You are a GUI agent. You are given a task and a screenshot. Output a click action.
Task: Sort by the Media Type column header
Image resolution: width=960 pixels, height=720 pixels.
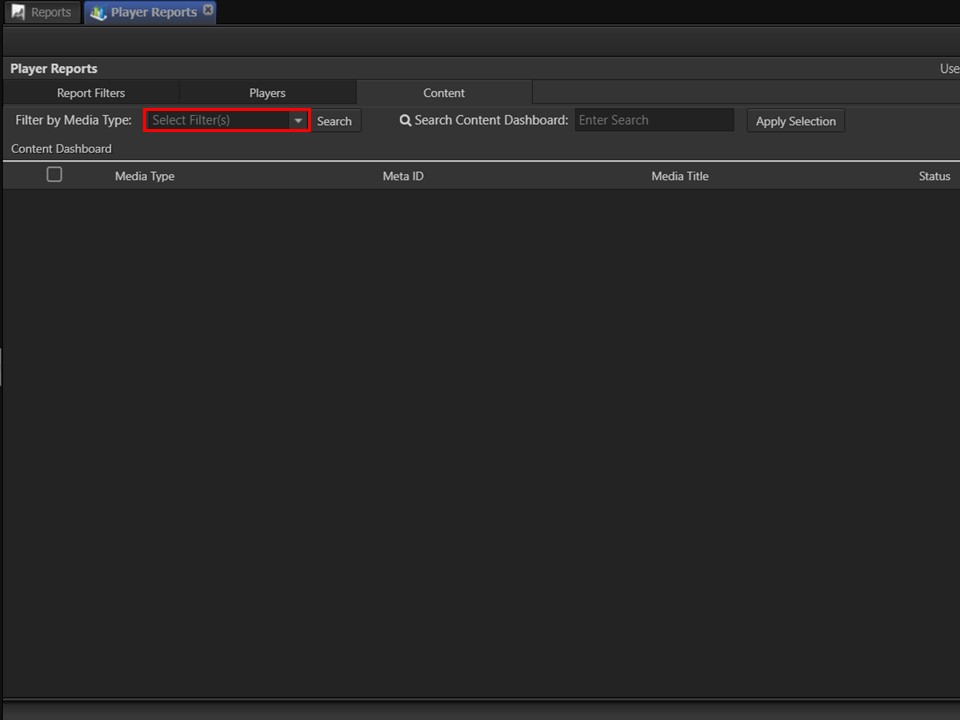[144, 176]
